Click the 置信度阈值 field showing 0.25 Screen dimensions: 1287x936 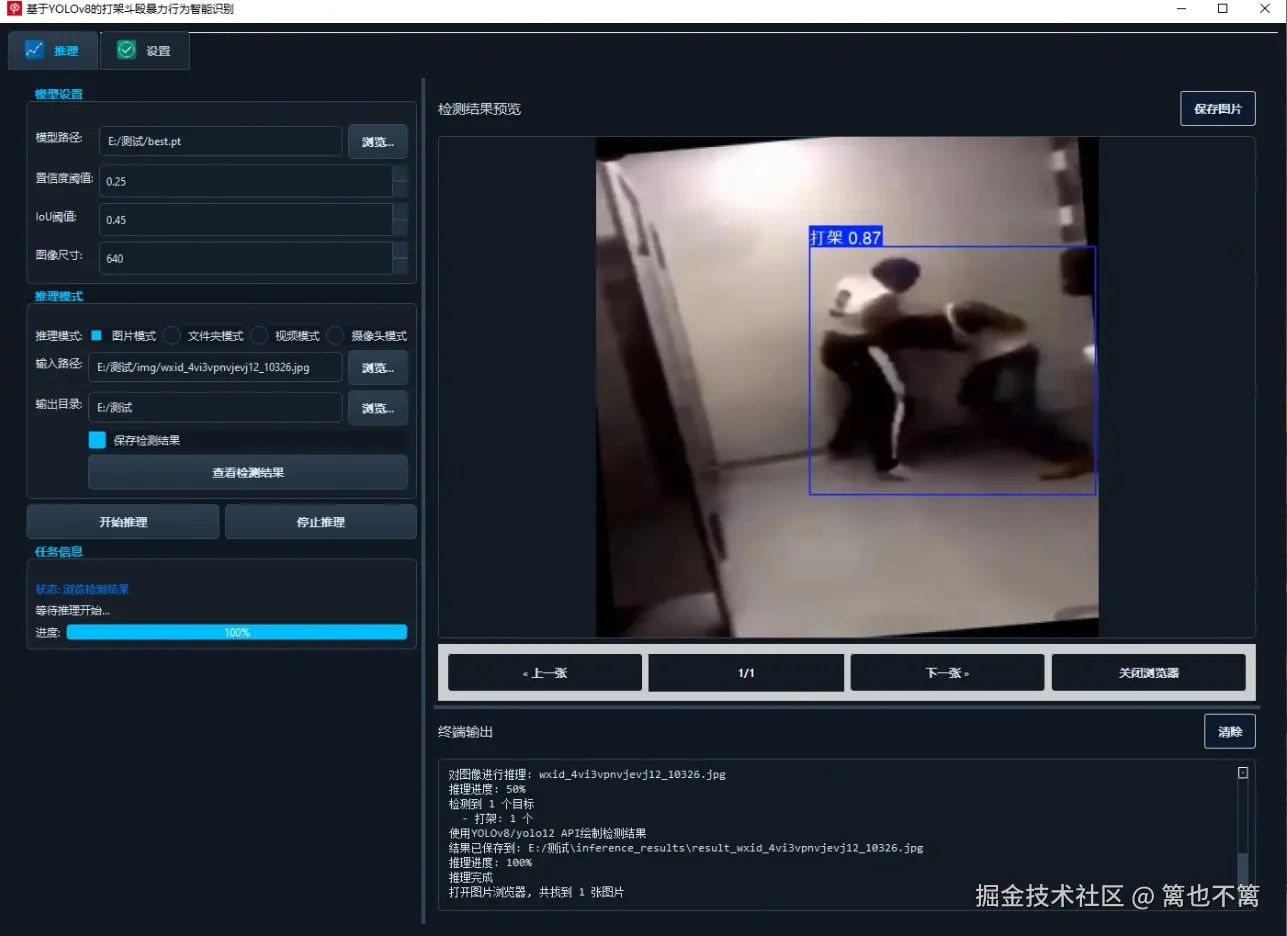[x=246, y=181]
